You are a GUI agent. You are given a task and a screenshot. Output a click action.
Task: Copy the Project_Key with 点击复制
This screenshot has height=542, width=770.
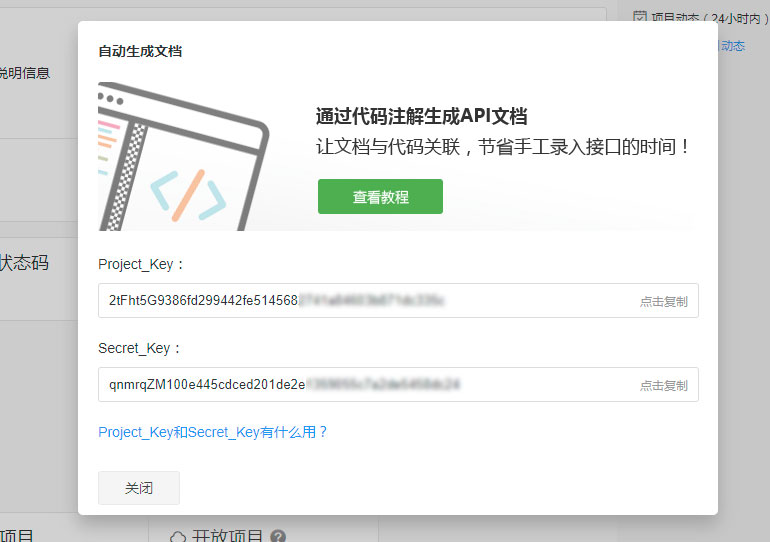(x=663, y=301)
